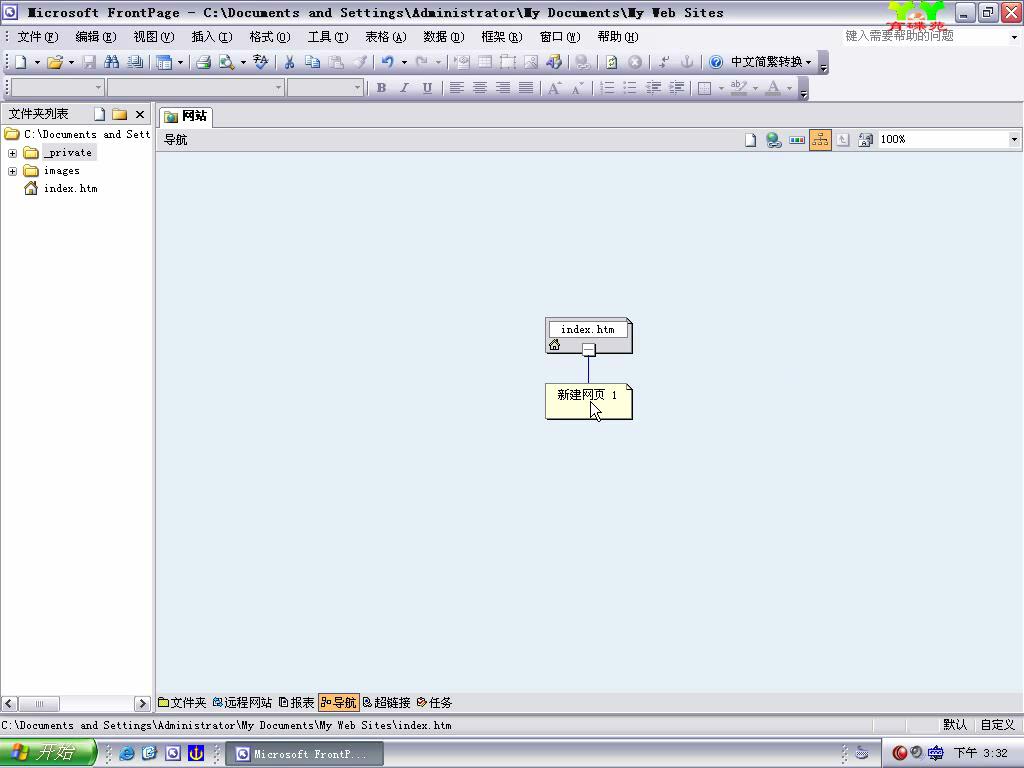This screenshot has width=1024, height=768.
Task: Open the font name combo box
Action: coord(196,88)
